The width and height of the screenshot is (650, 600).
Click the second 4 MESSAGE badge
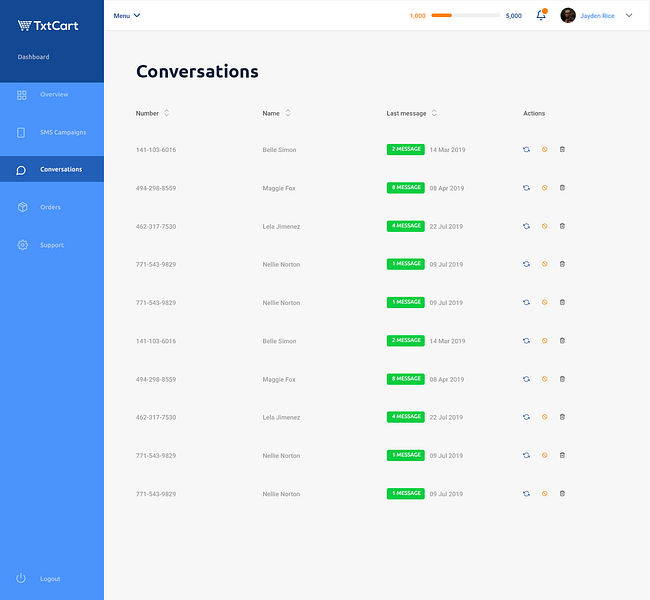pos(405,417)
